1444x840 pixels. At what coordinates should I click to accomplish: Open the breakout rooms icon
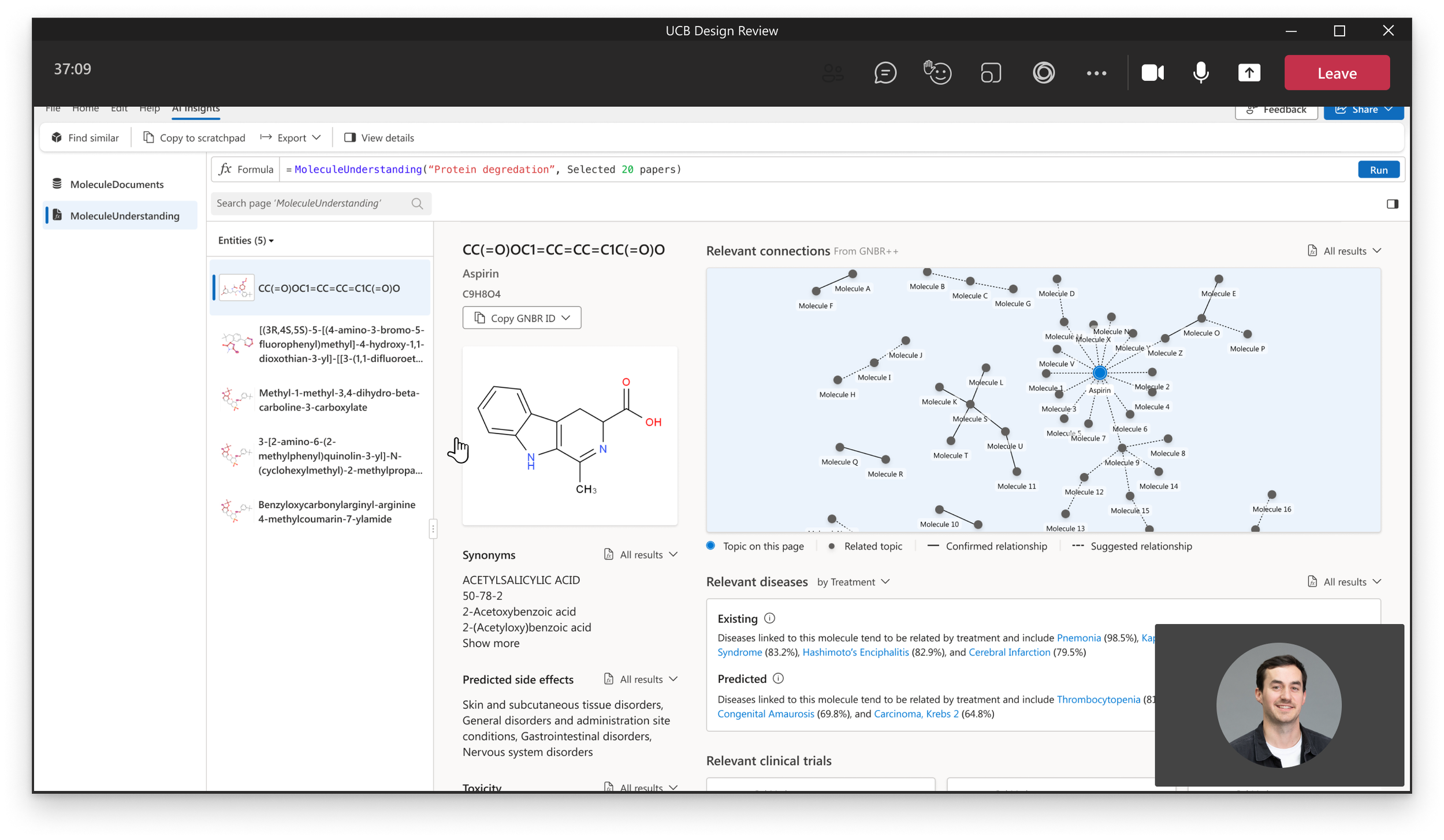click(991, 73)
